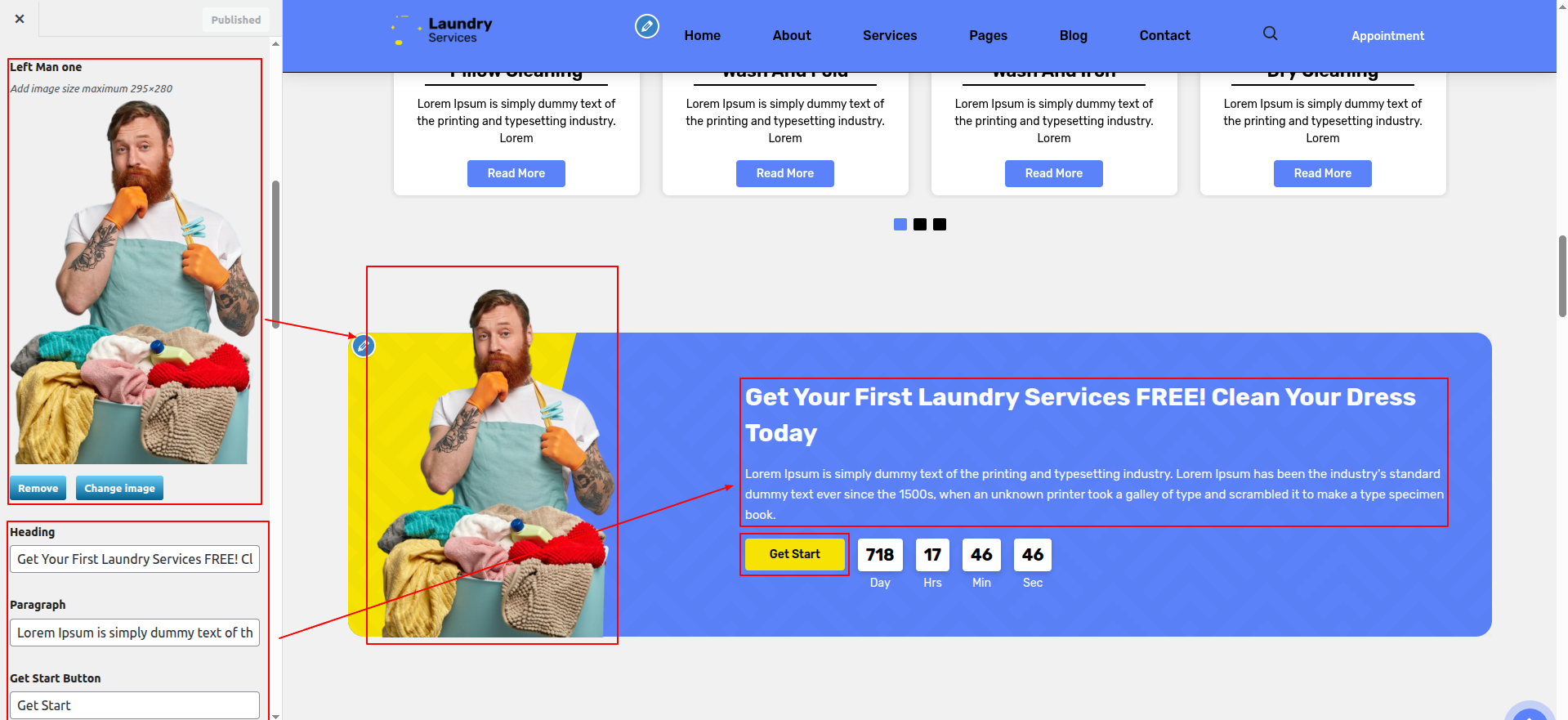Image resolution: width=1568 pixels, height=720 pixels.
Task: Click the yellow Get Start button
Action: [x=794, y=554]
